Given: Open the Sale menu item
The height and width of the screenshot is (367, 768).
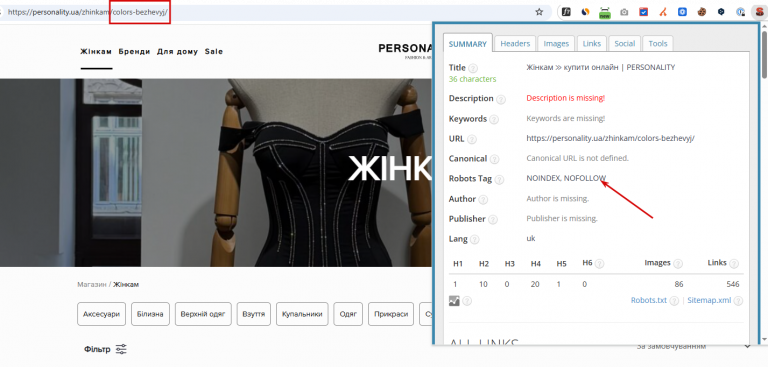Looking at the screenshot, I should 214,51.
